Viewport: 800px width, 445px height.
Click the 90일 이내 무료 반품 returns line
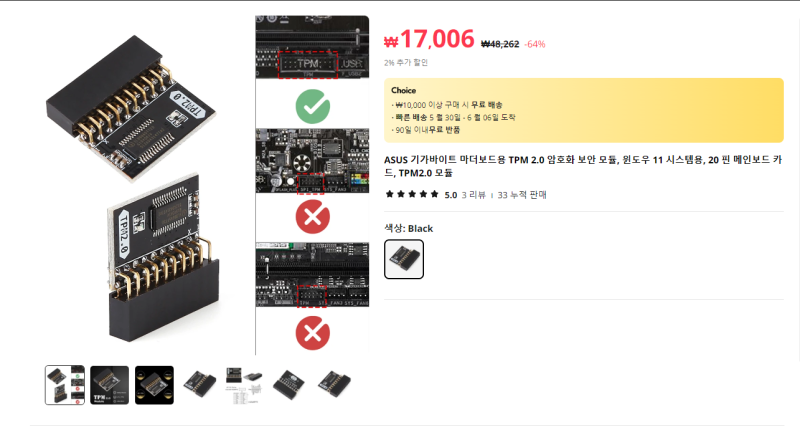point(428,130)
